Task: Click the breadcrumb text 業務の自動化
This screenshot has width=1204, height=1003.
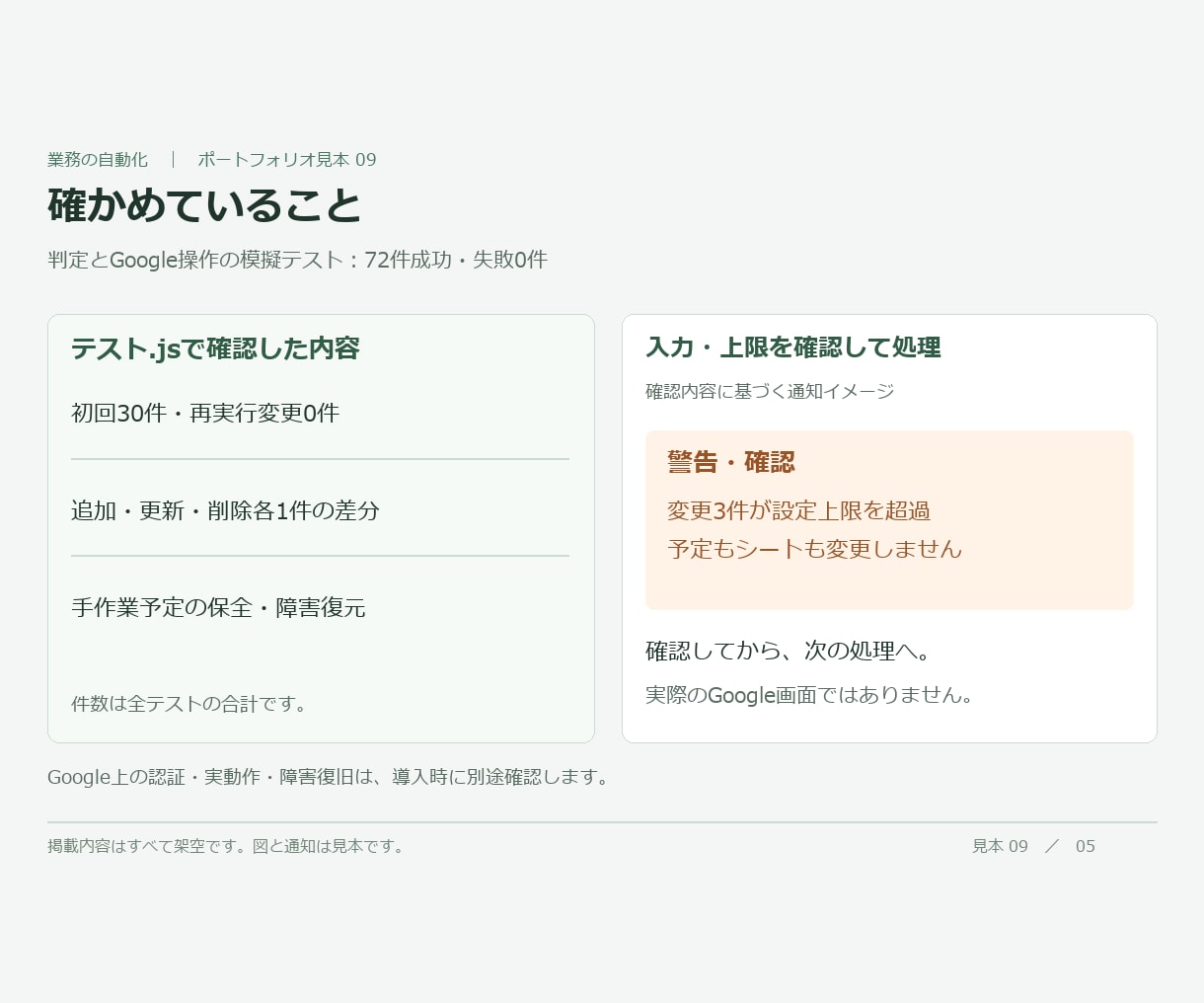Action: click(x=98, y=160)
